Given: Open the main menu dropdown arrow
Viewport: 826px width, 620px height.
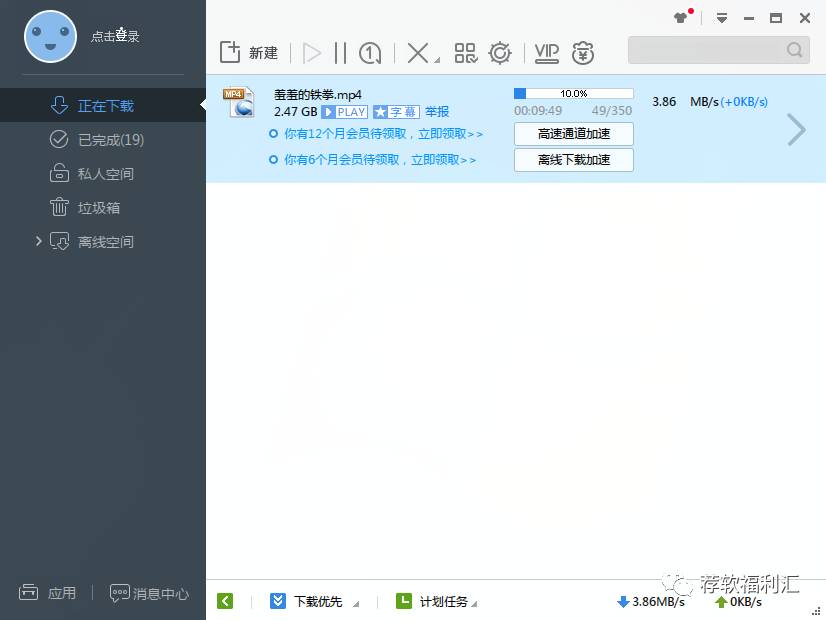Looking at the screenshot, I should coord(722,18).
